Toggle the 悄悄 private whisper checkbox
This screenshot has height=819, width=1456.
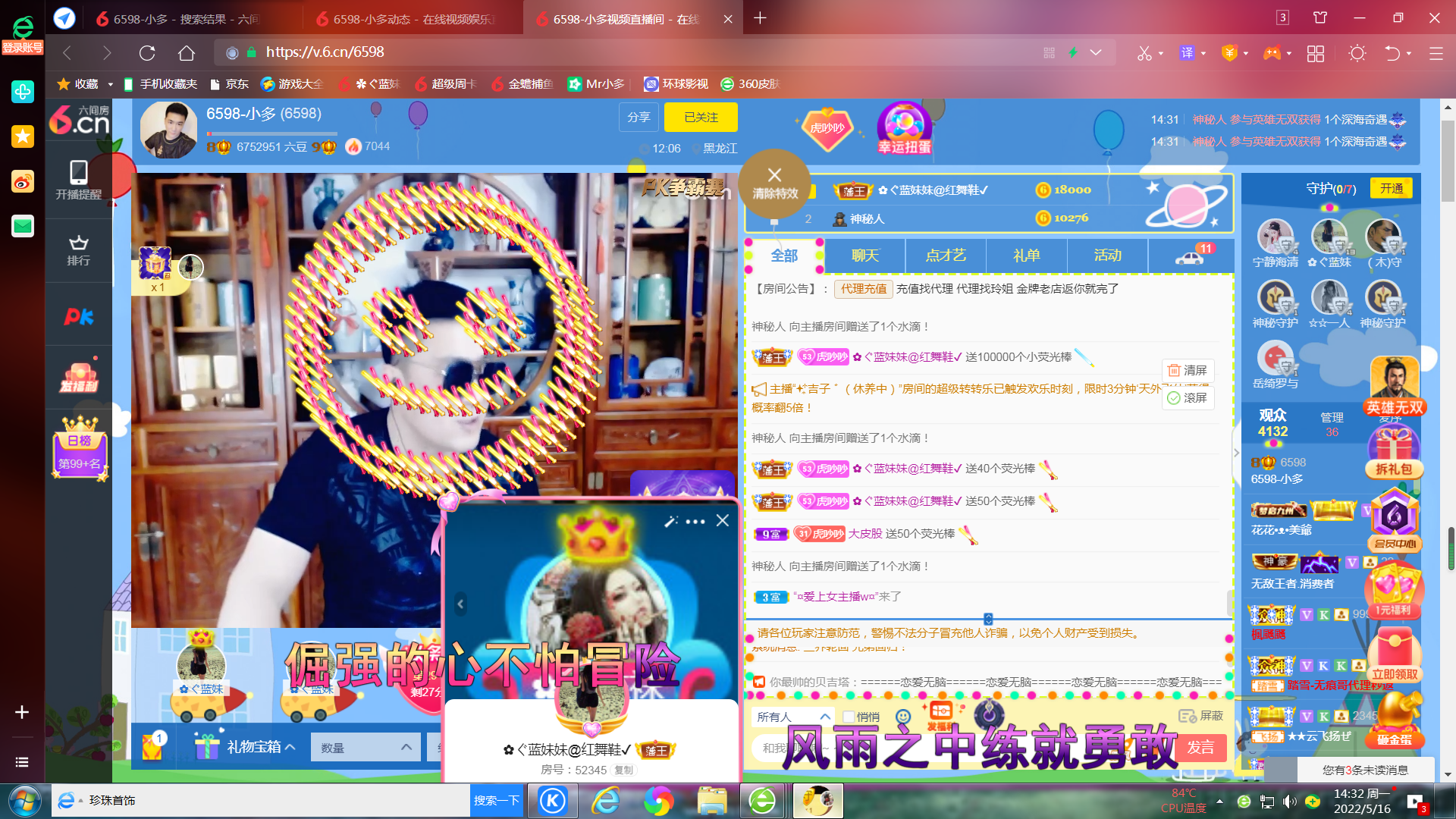(x=849, y=717)
